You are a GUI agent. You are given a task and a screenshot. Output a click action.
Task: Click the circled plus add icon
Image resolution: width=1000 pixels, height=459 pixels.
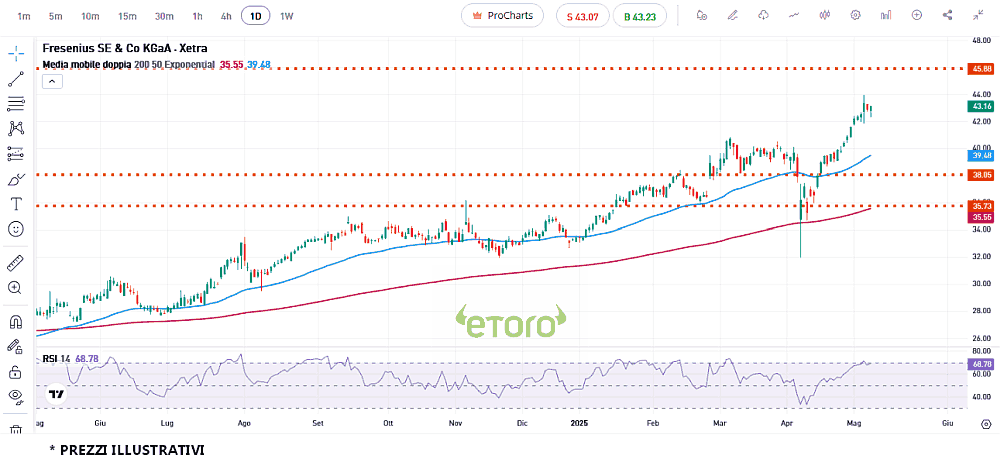tap(917, 15)
